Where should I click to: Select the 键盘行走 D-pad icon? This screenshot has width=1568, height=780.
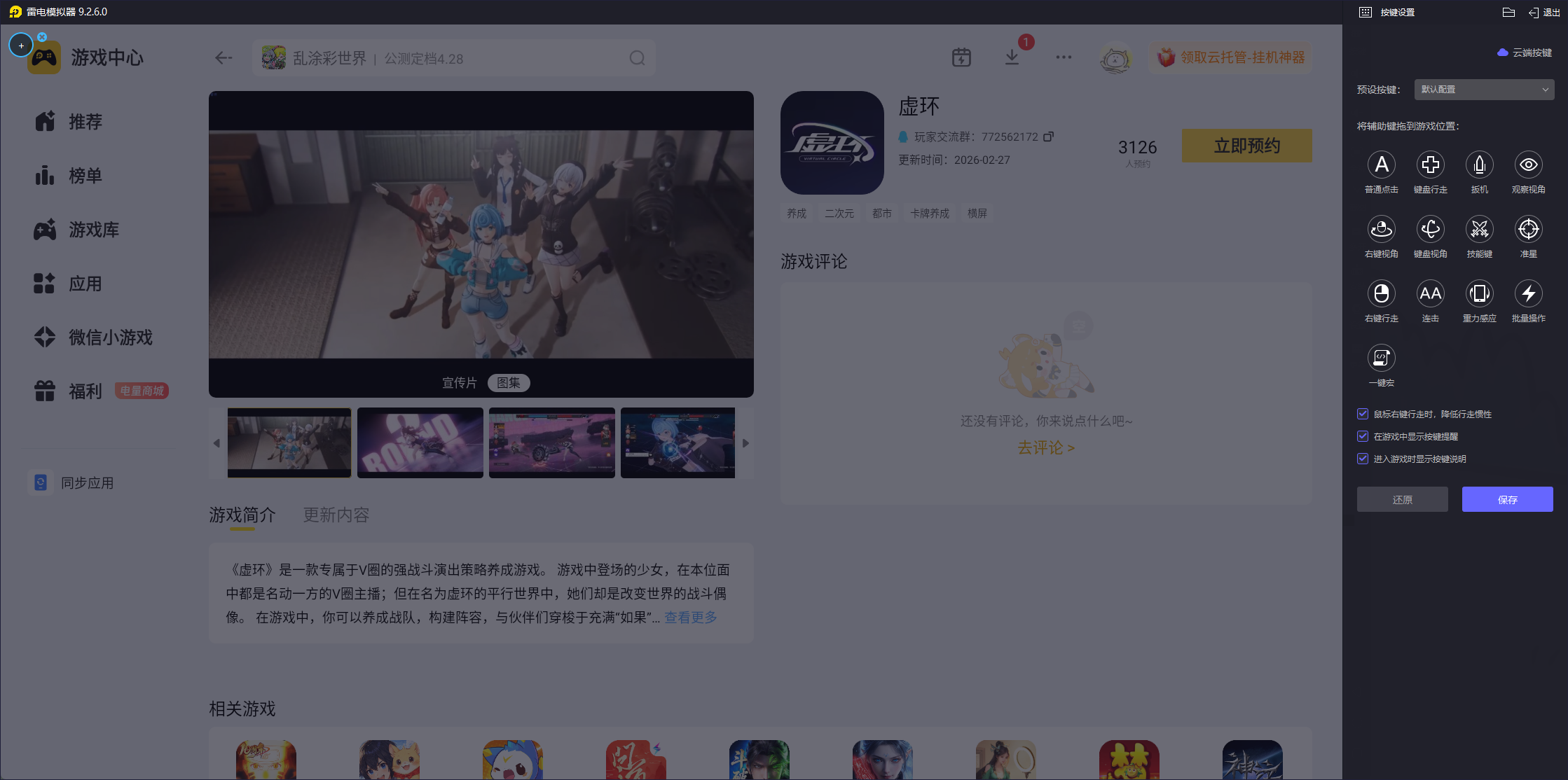tap(1430, 165)
